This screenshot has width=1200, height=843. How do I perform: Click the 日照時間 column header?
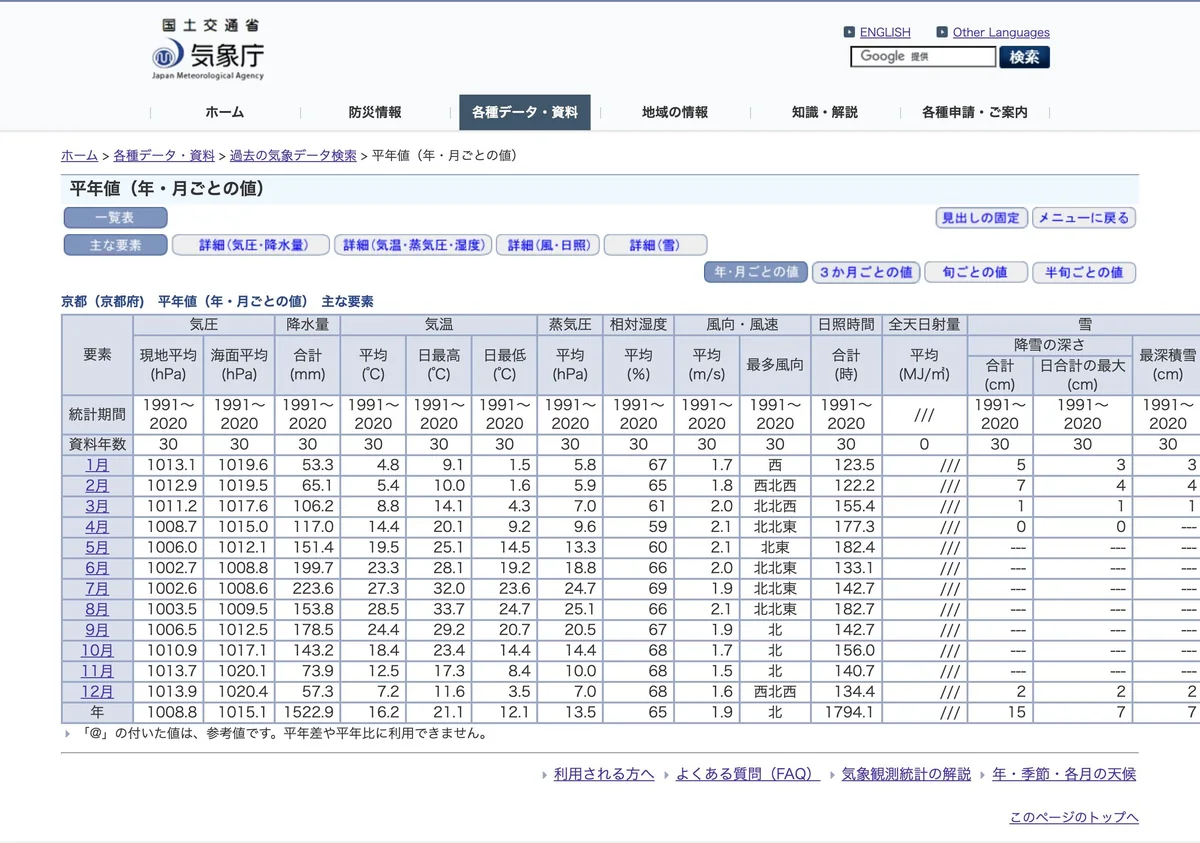tap(846, 325)
